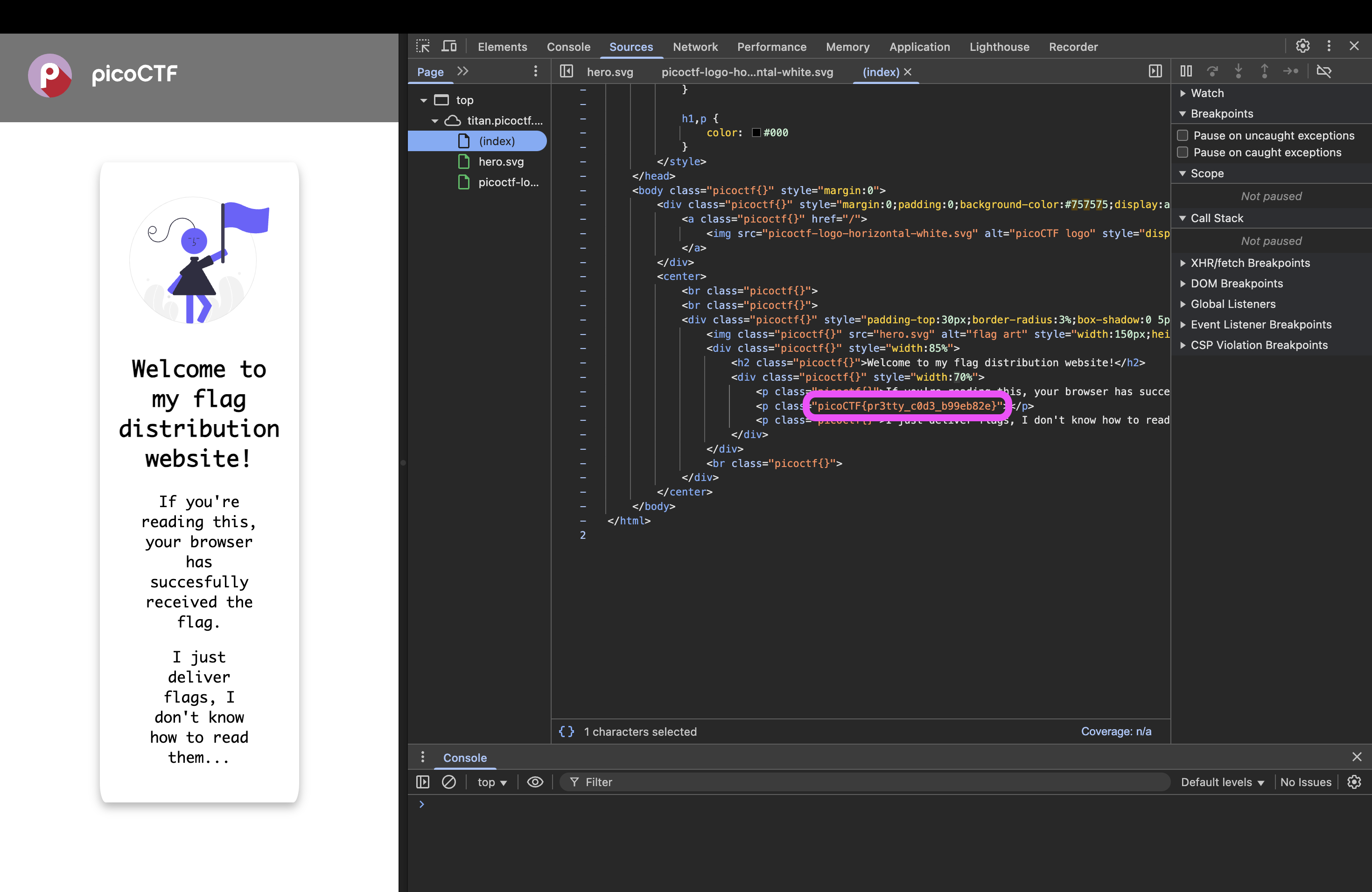Viewport: 1372px width, 892px height.
Task: Toggle the device toolbar icon
Action: pos(449,46)
